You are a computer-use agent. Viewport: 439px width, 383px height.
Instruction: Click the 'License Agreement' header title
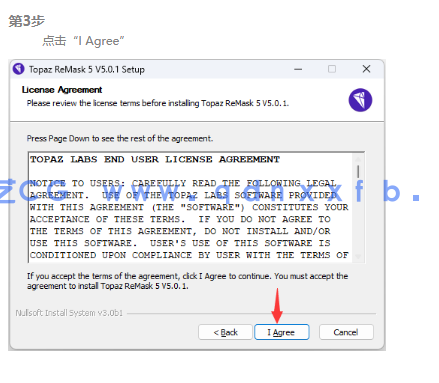62,90
